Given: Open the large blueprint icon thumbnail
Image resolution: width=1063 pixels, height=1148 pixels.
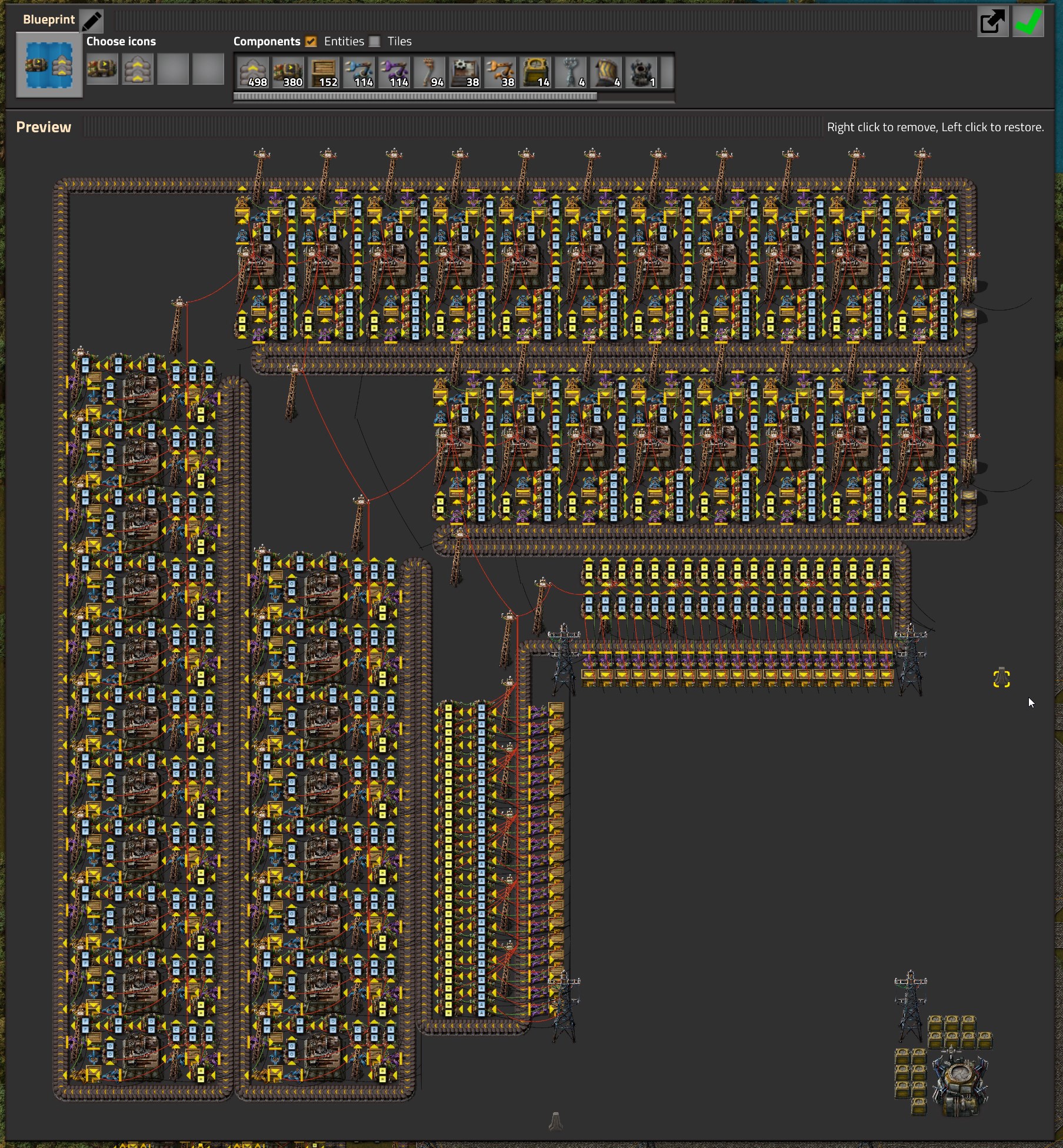Looking at the screenshot, I should (x=49, y=65).
